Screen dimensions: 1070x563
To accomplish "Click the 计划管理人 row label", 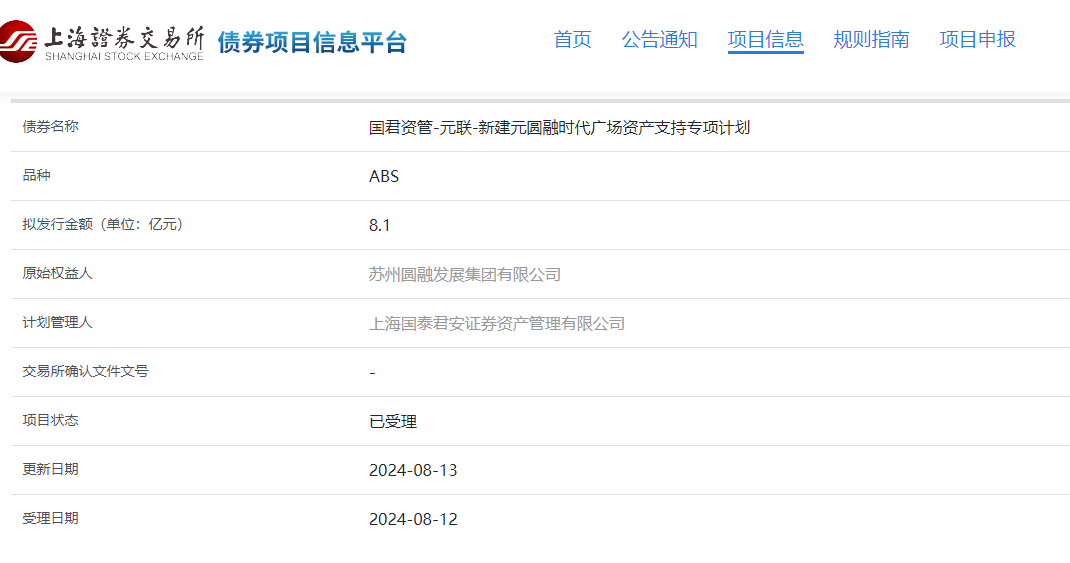I will pos(57,322).
